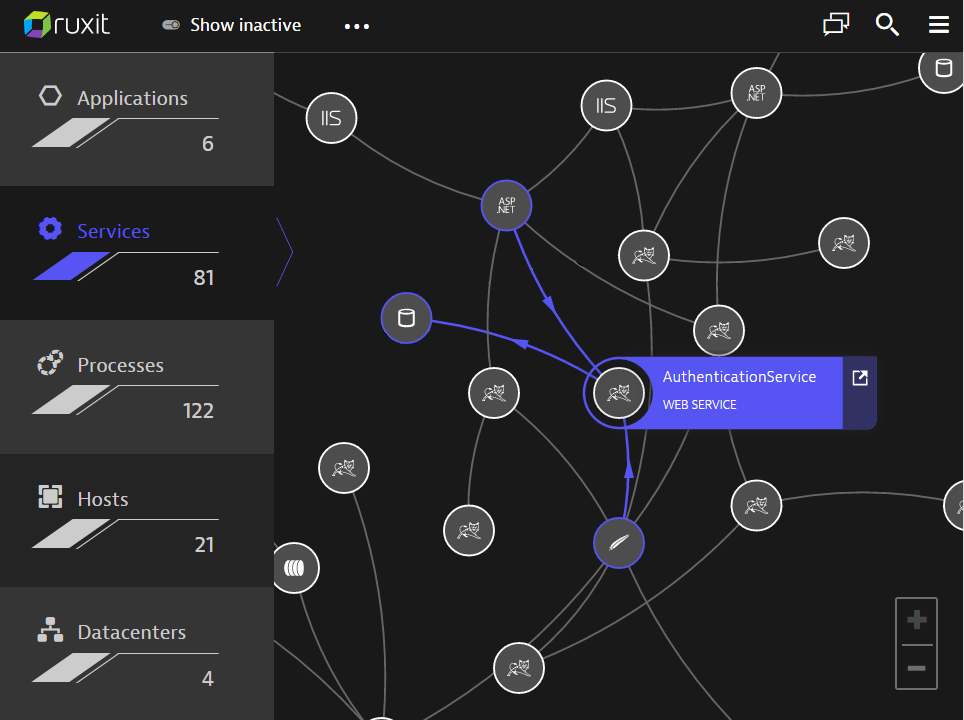The height and width of the screenshot is (720, 964).
Task: Open the chat windows icon in header
Action: [836, 25]
